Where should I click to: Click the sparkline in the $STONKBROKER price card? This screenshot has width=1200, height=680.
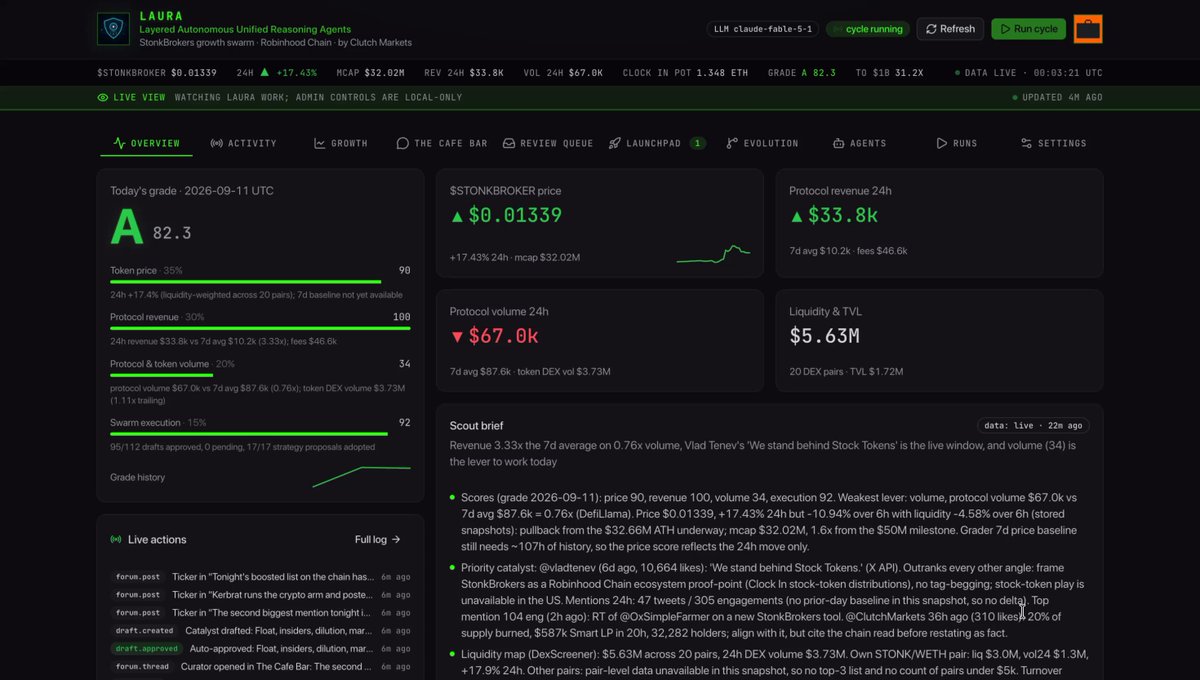713,254
